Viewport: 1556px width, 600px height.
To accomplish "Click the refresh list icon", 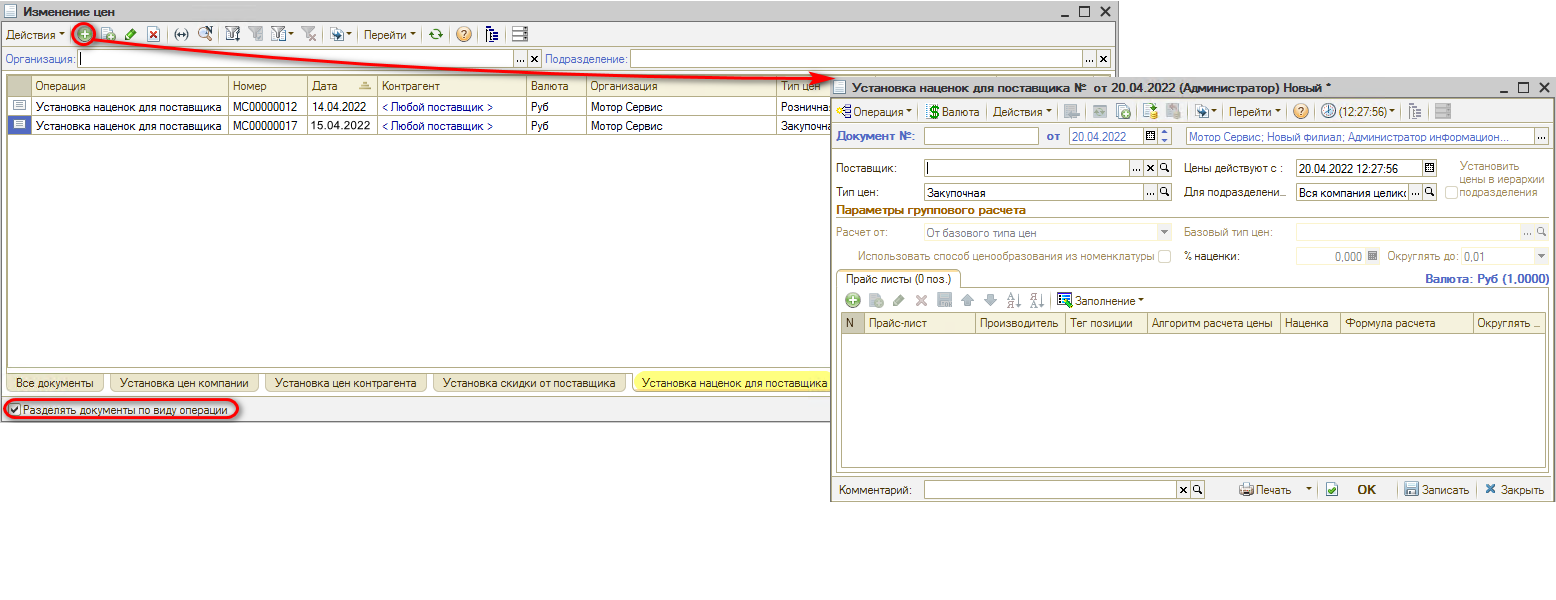I will pos(435,34).
